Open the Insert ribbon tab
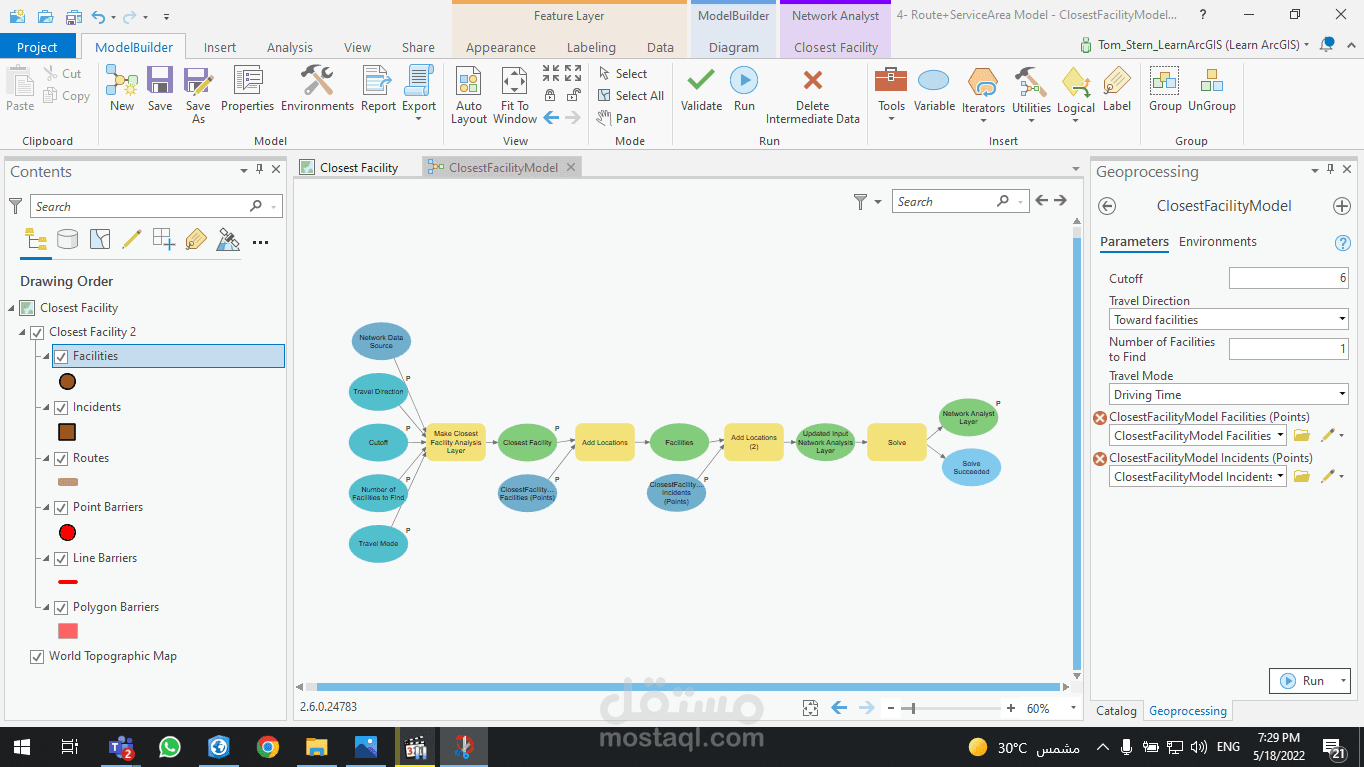This screenshot has height=767, width=1364. (x=220, y=47)
